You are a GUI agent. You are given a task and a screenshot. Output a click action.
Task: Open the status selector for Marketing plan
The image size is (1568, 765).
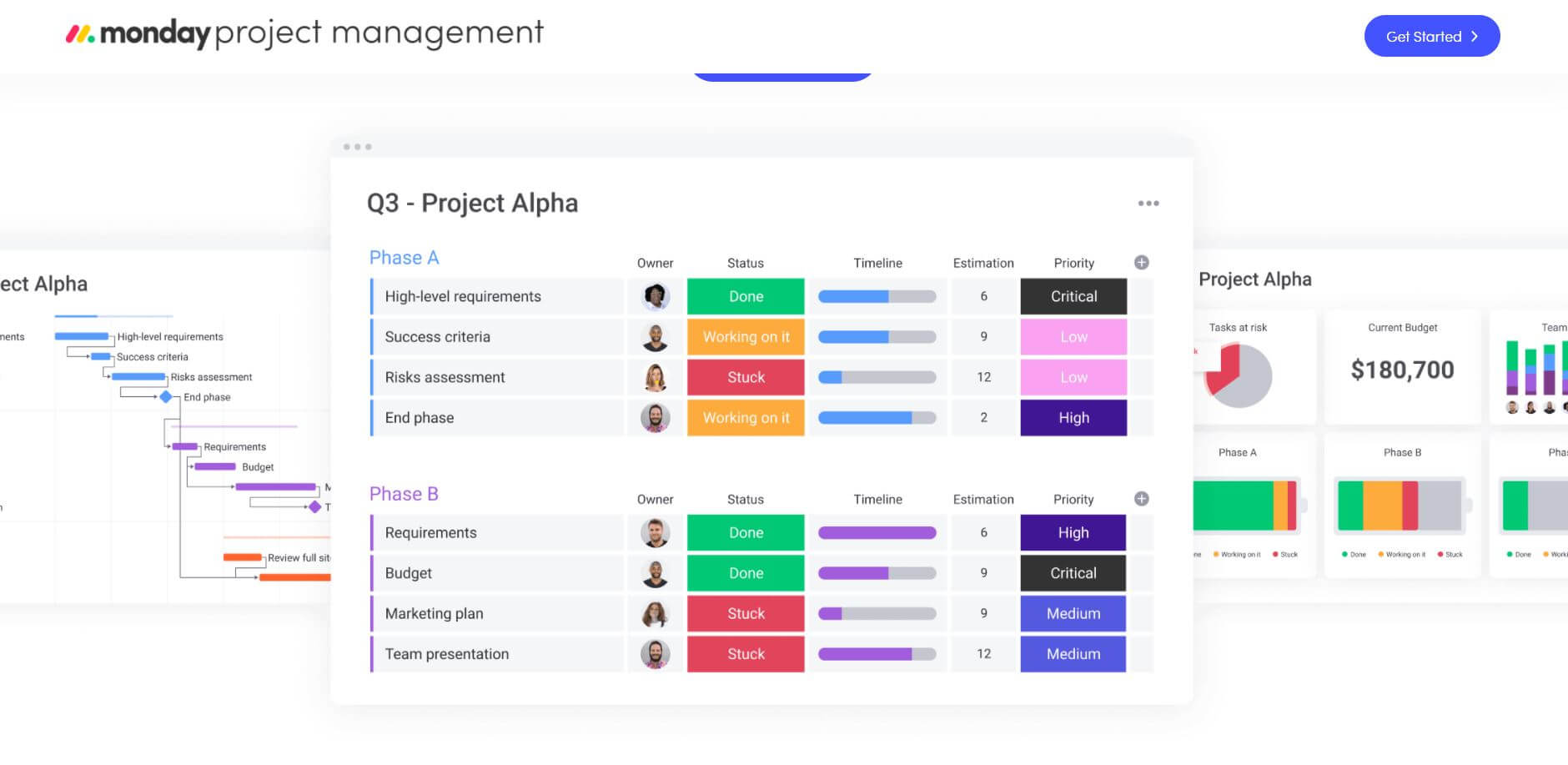pos(746,613)
